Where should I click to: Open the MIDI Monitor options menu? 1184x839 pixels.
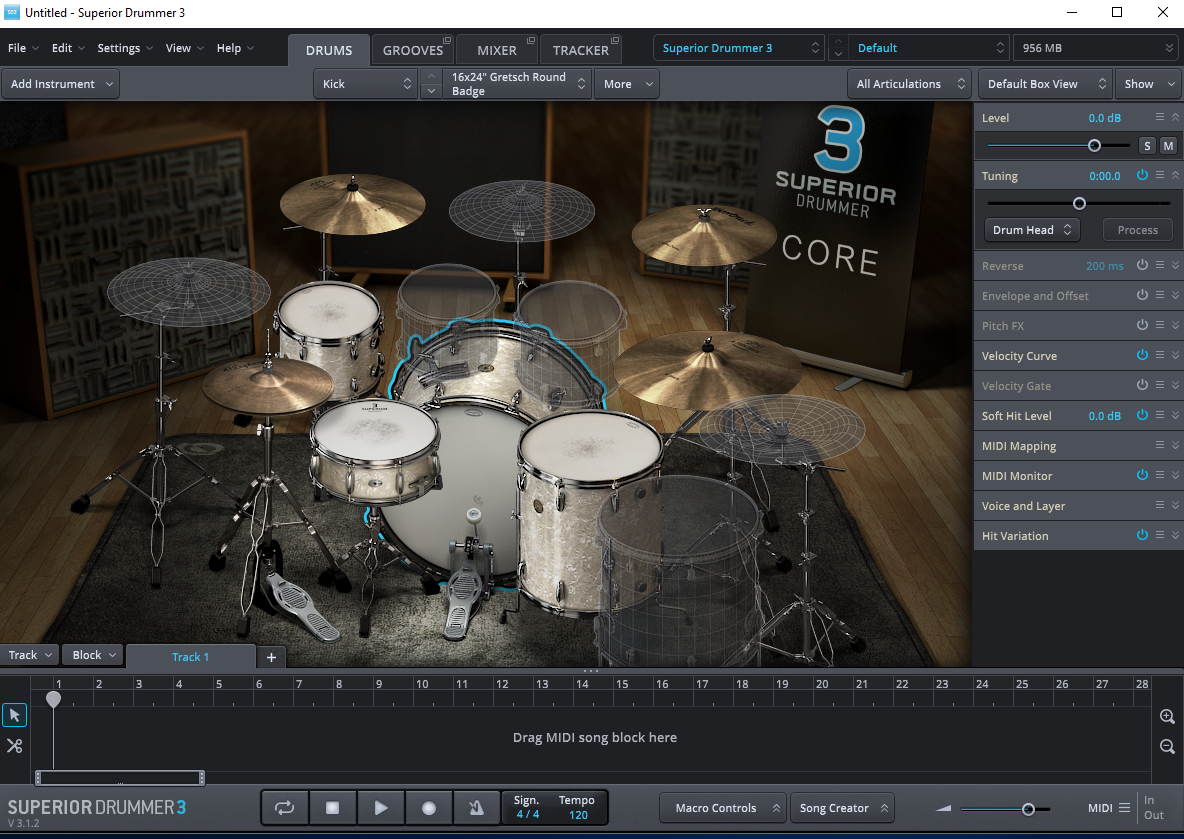click(x=1160, y=475)
